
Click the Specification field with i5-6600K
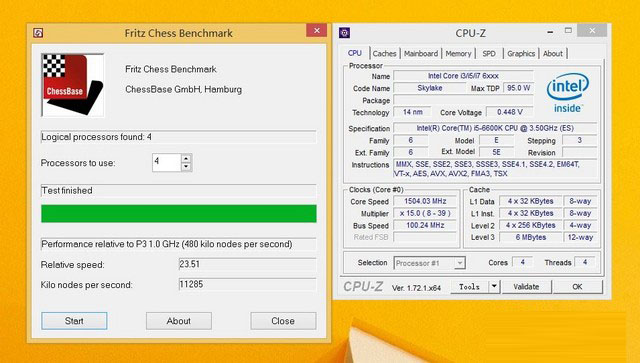point(495,128)
